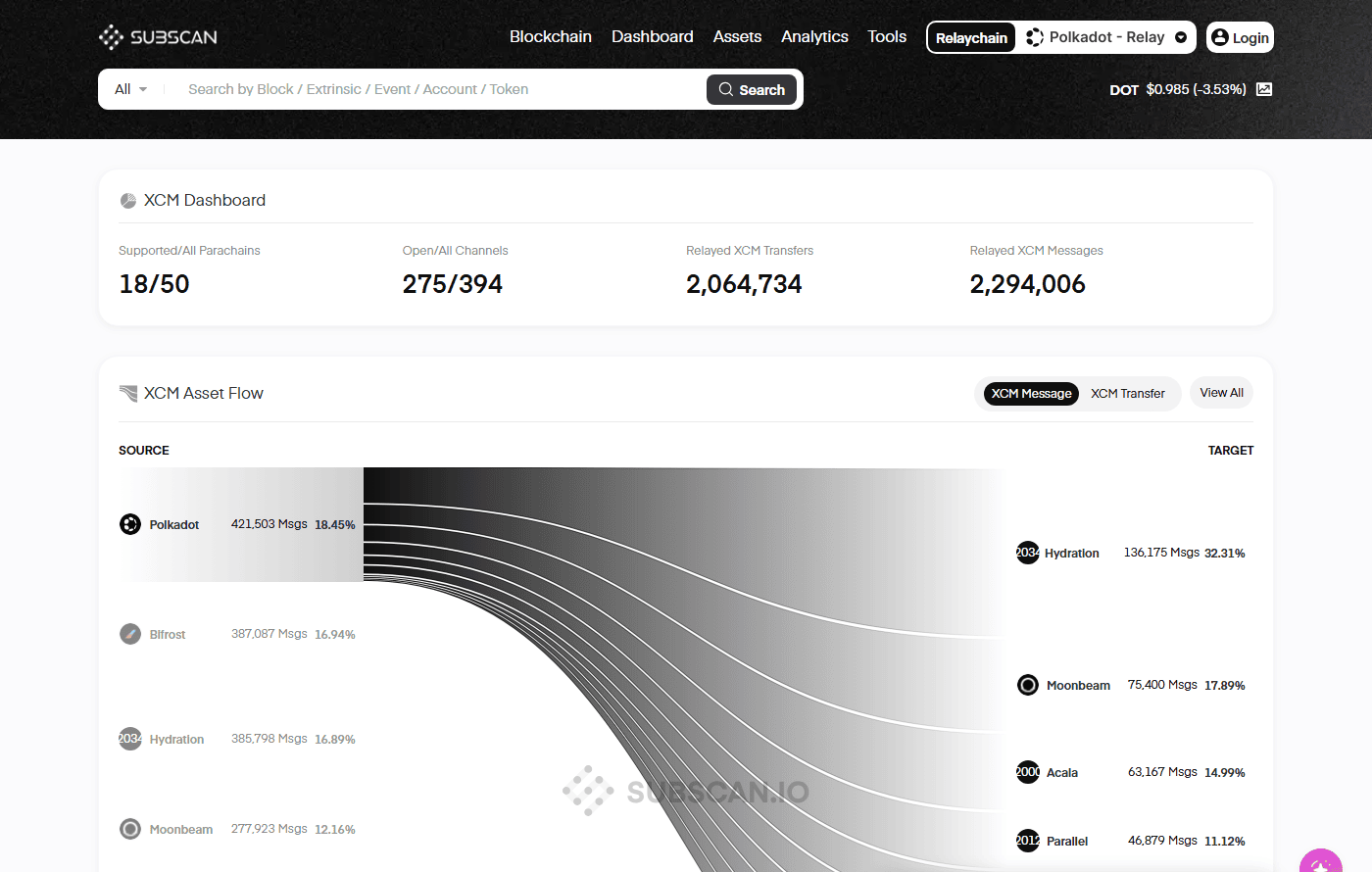1372x872 pixels.
Task: Click the 18/50 supported parachains value
Action: point(154,284)
